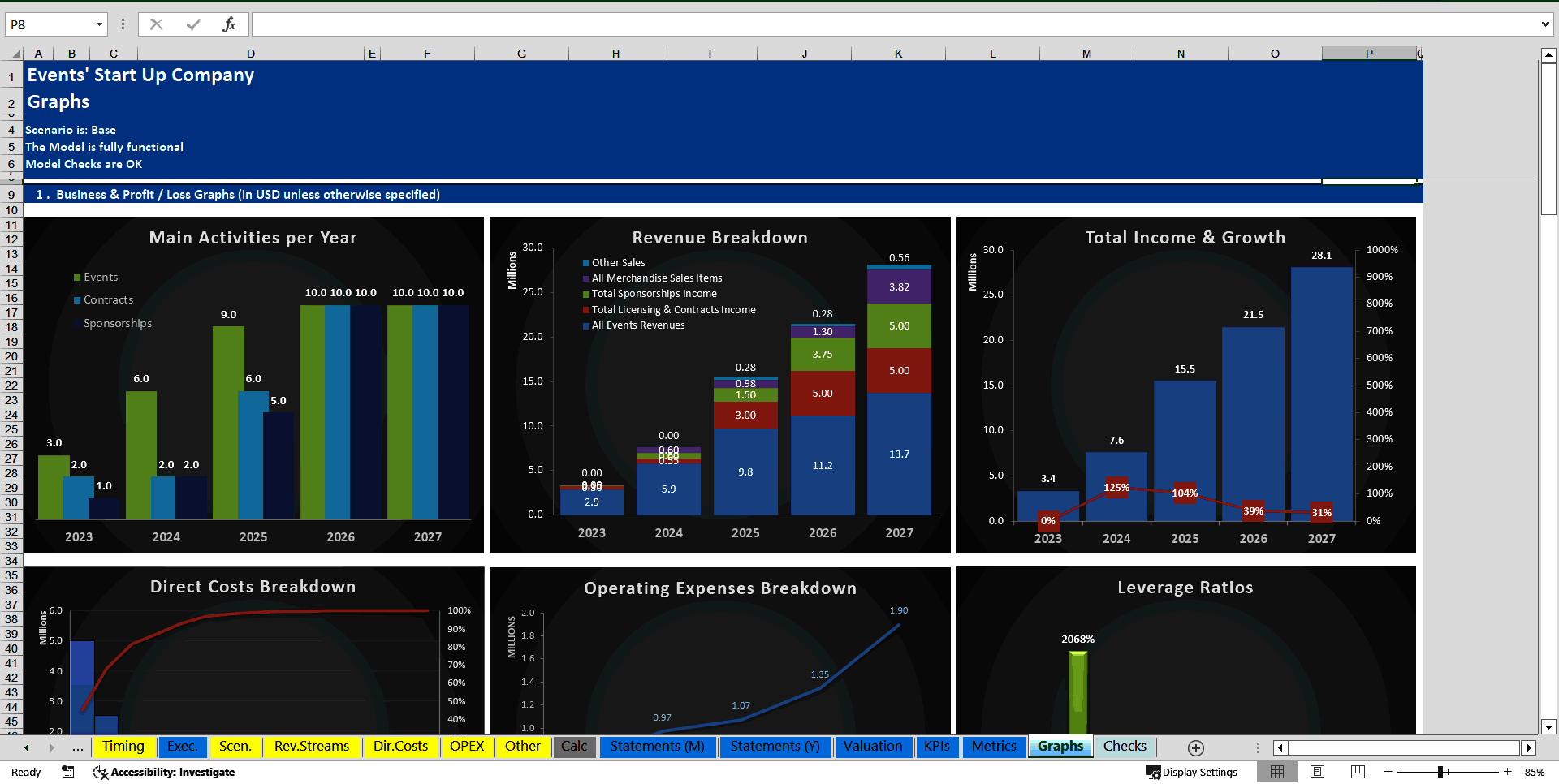Switch to Page Layout view icon
The image size is (1559, 784).
[1318, 772]
